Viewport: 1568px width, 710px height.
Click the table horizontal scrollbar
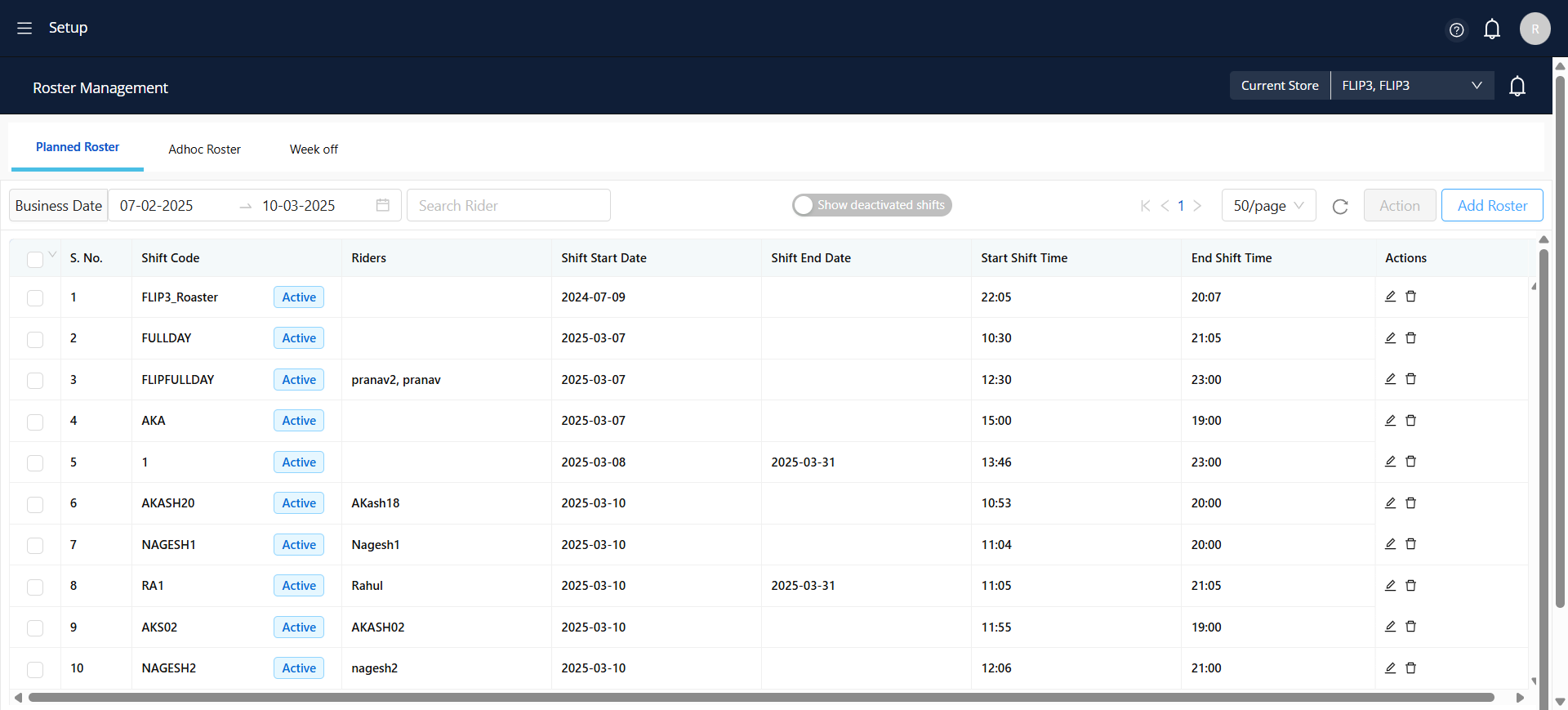pyautogui.click(x=761, y=698)
